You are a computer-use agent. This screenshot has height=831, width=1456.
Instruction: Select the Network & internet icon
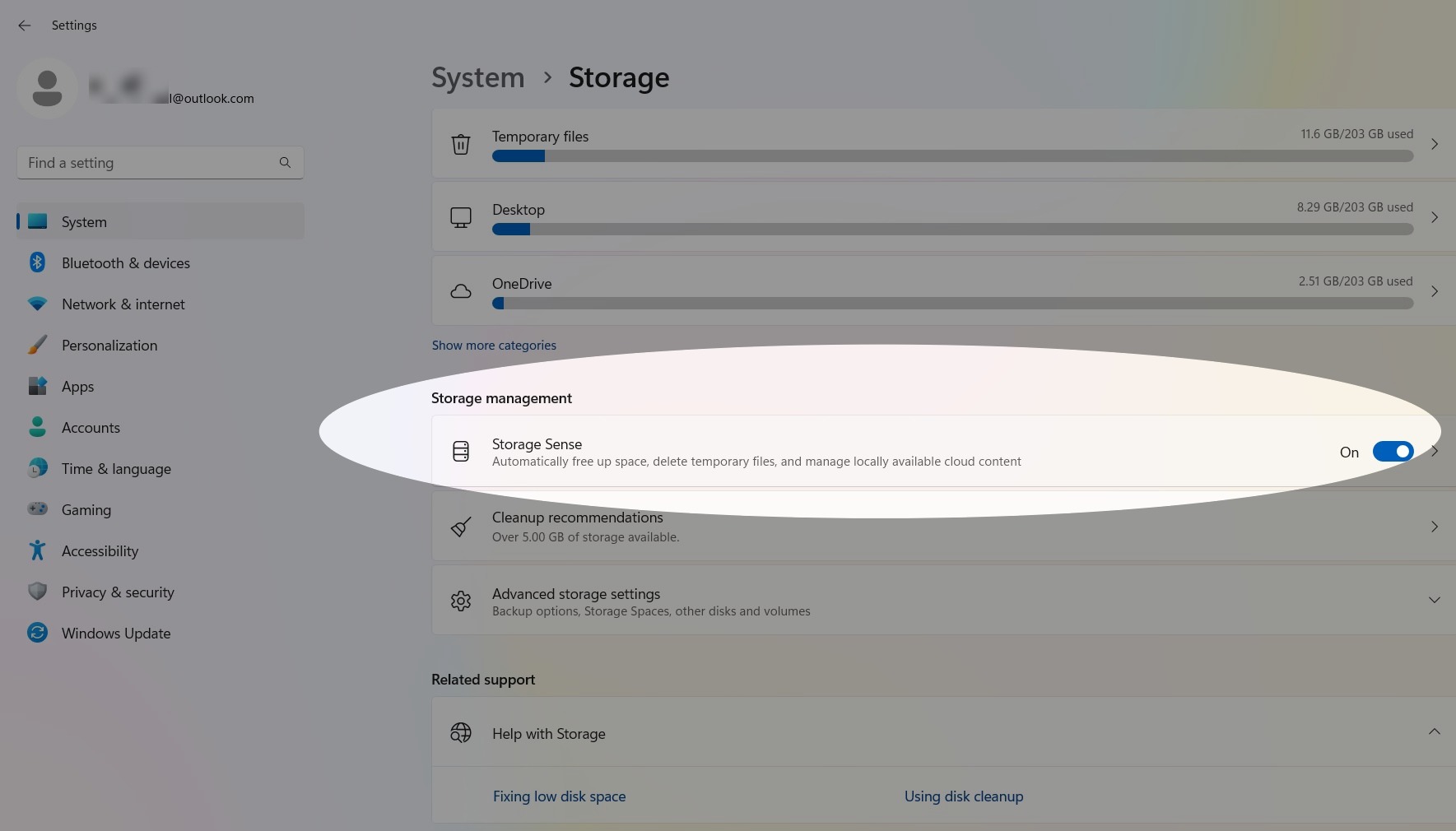tap(38, 304)
